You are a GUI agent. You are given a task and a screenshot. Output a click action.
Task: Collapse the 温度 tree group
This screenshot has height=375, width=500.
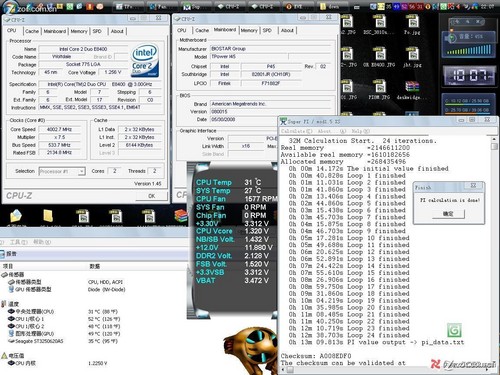tap(4, 304)
